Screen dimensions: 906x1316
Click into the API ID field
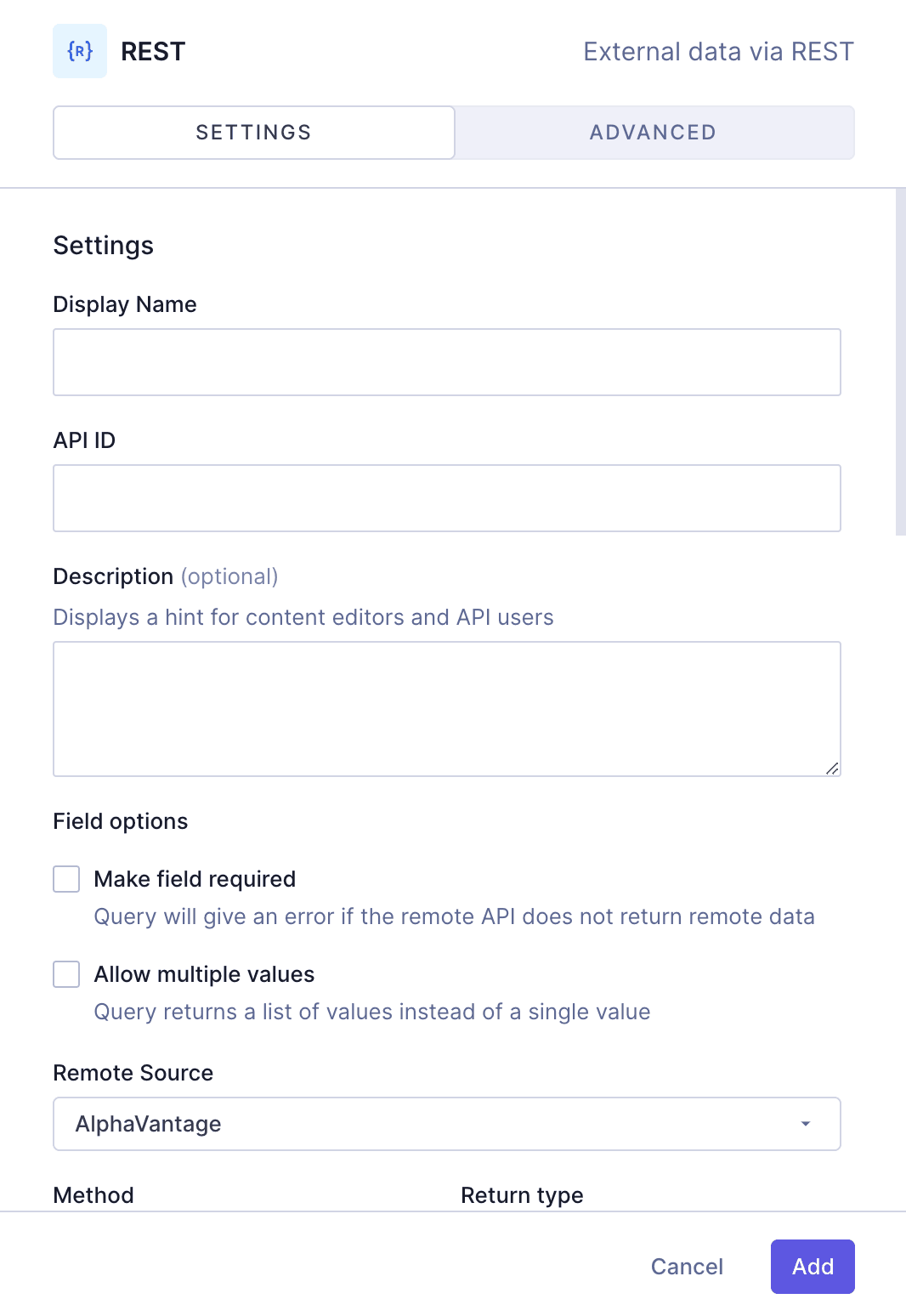447,498
